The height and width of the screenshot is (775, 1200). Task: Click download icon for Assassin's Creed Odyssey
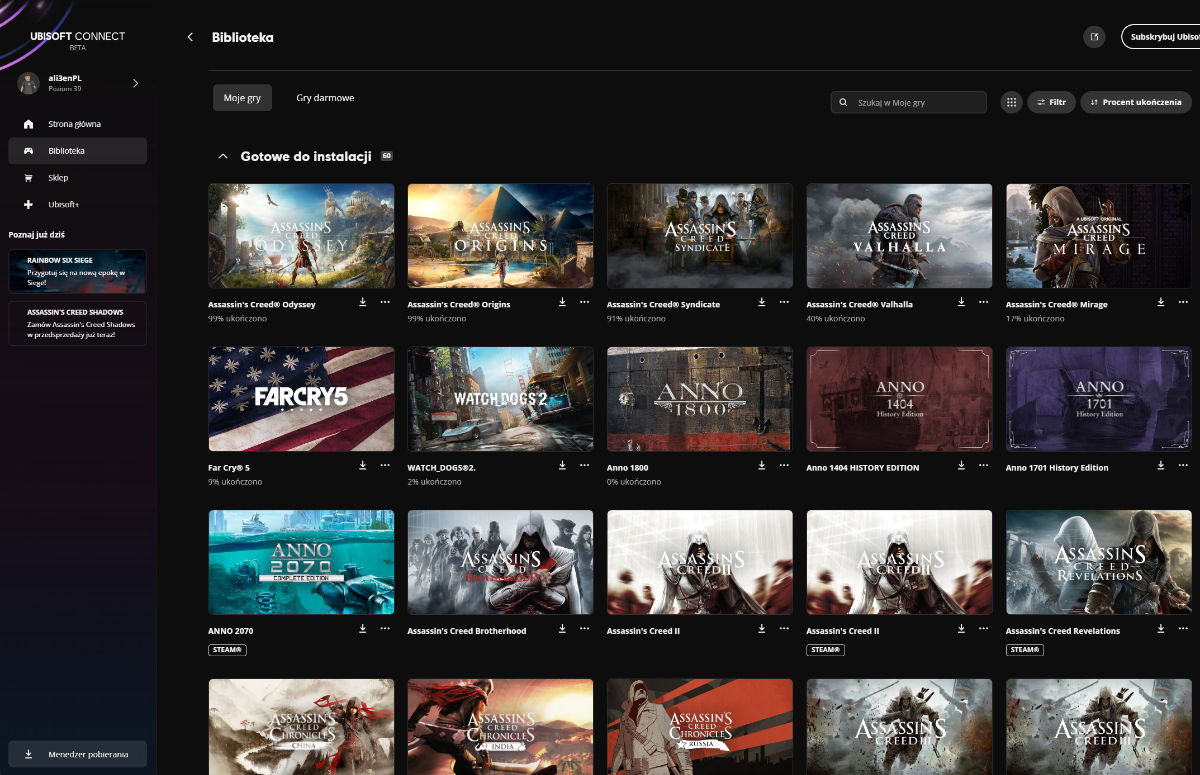pos(362,301)
